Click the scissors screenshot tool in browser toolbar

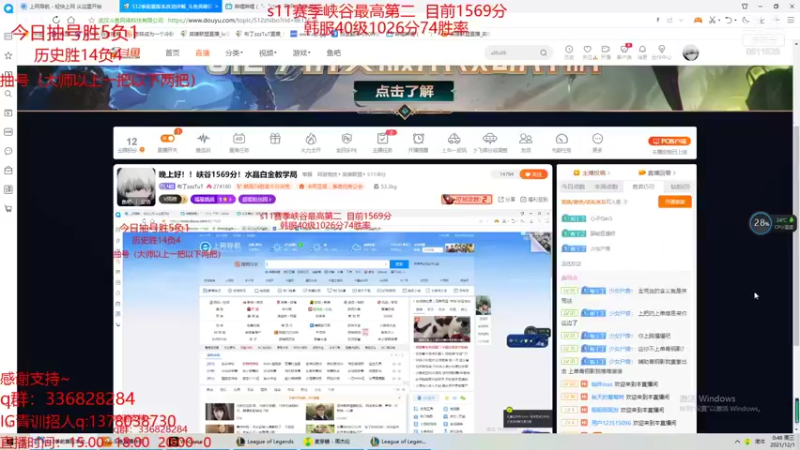point(712,20)
